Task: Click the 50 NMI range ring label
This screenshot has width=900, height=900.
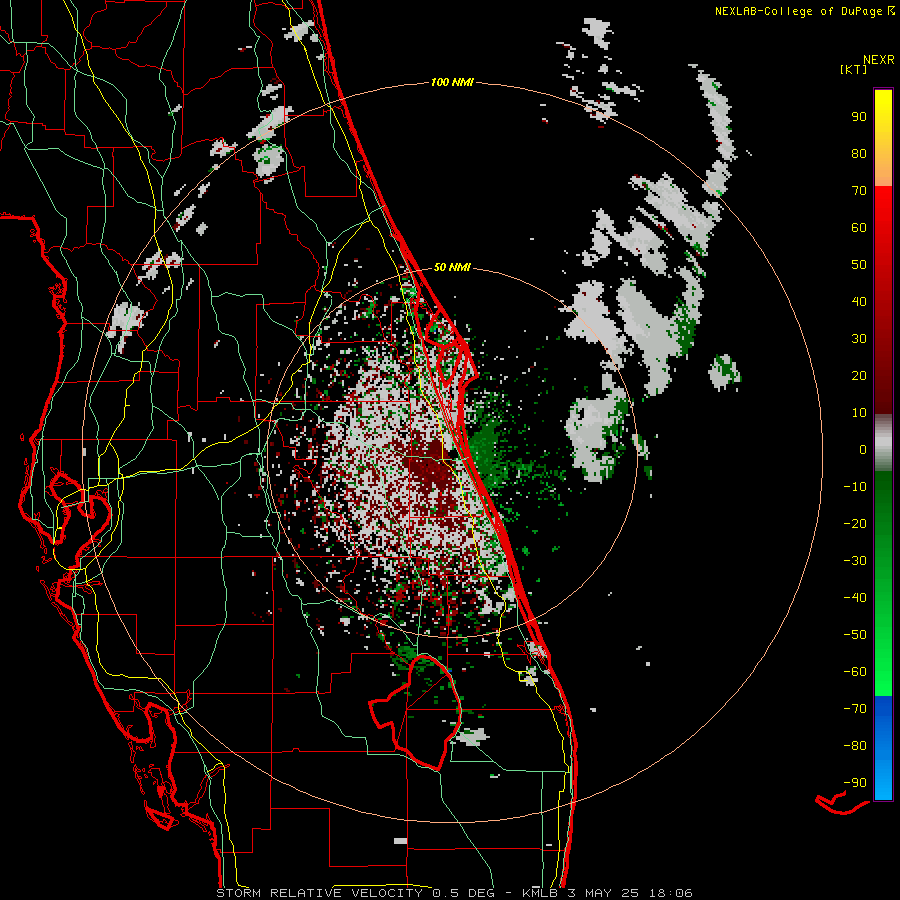Action: point(452,267)
